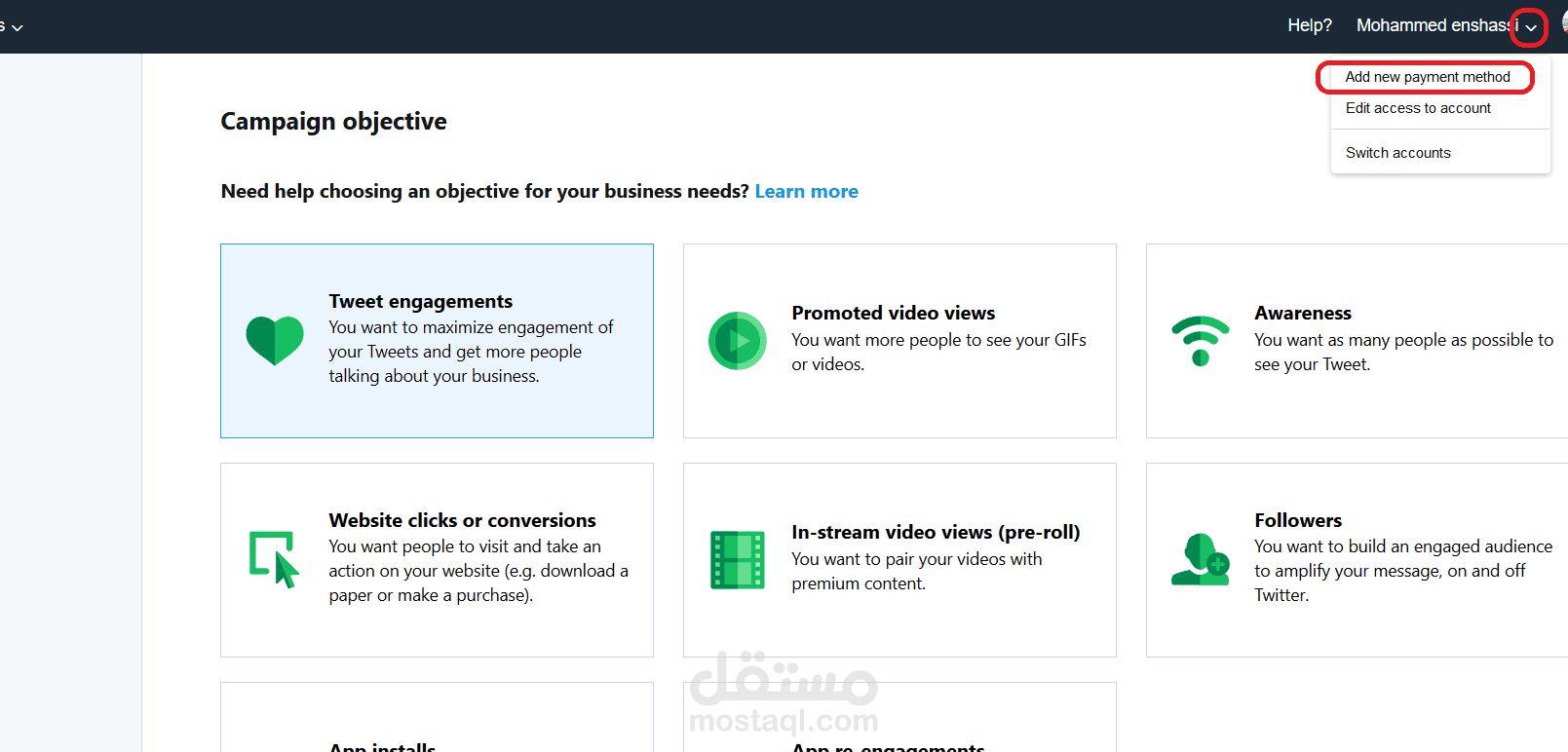Click text 'You want more people to see your GIFs'

coord(938,340)
